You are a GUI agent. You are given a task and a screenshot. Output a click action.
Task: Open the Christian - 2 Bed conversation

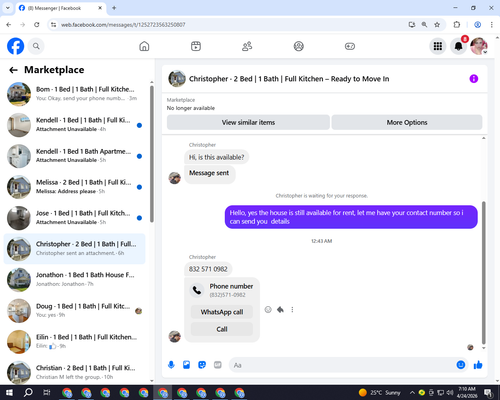coord(75,372)
